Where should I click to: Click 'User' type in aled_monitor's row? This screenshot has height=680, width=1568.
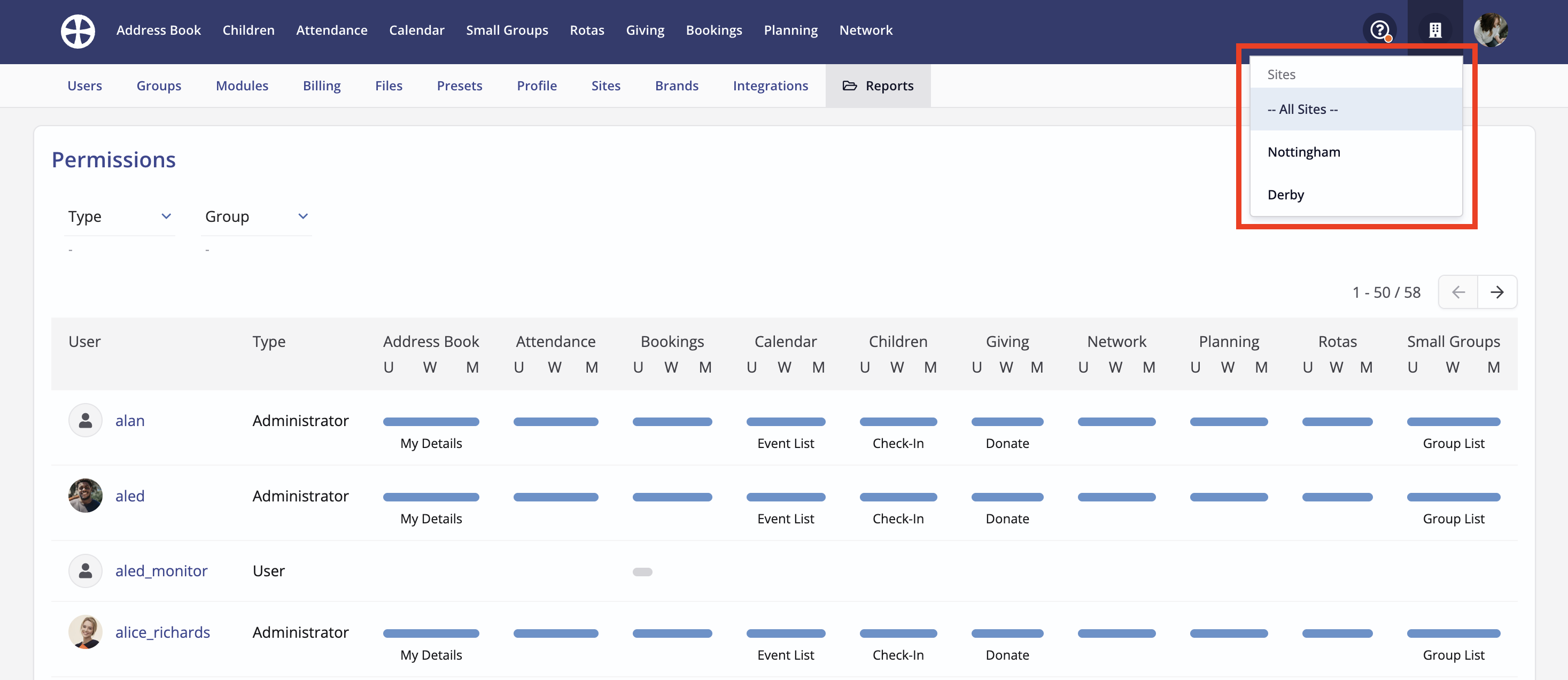coord(268,571)
